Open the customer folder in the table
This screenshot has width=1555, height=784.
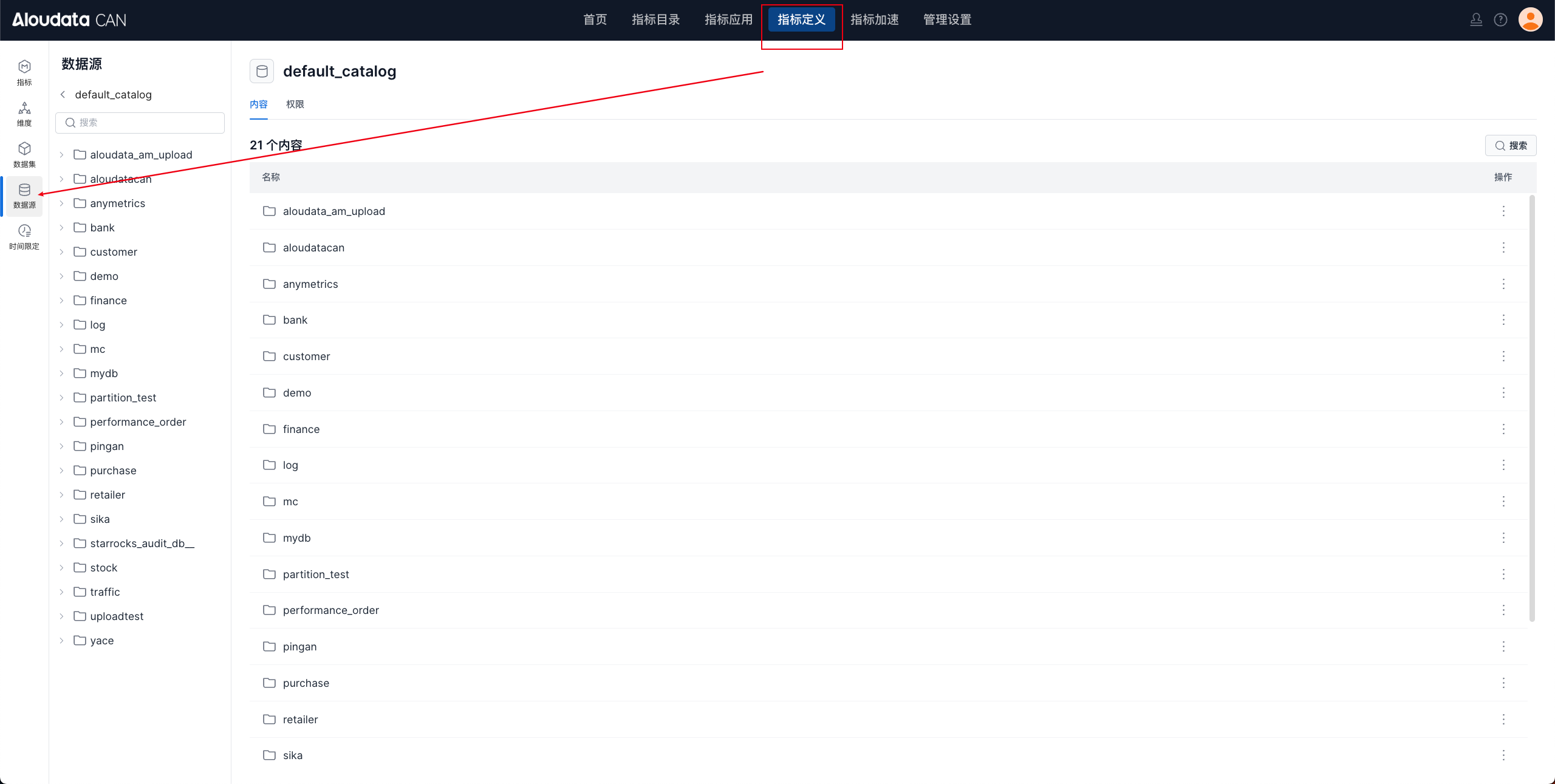pyautogui.click(x=306, y=356)
